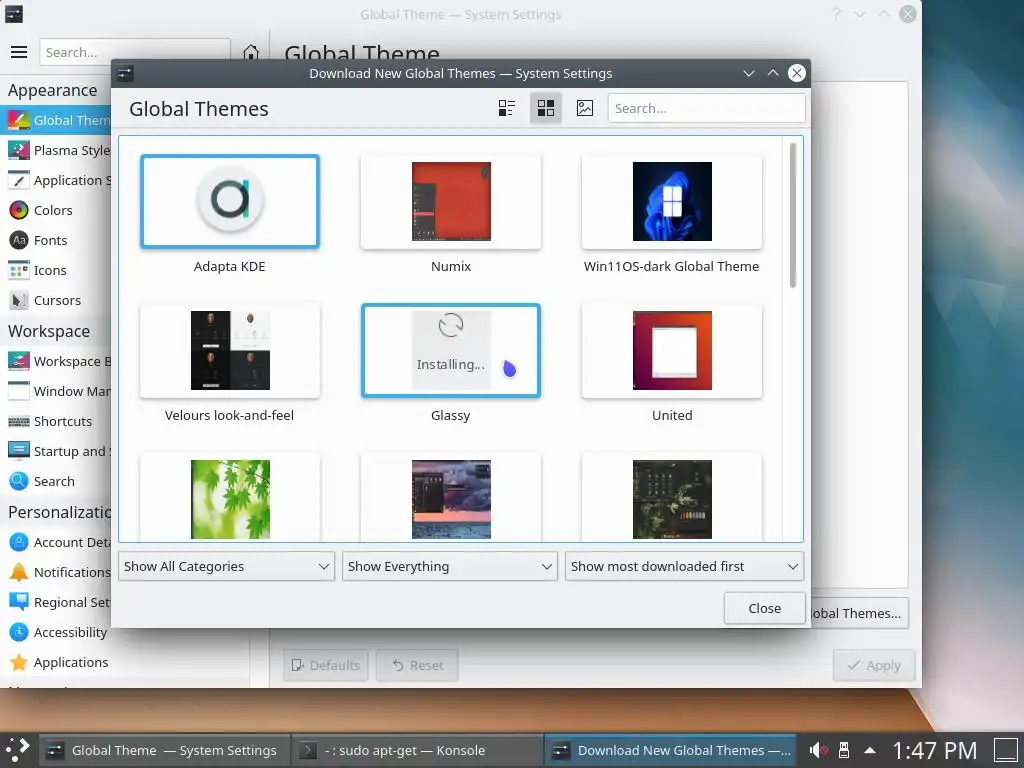Click the Glassy theme tile showing Installing
The width and height of the screenshot is (1024, 768).
point(451,351)
